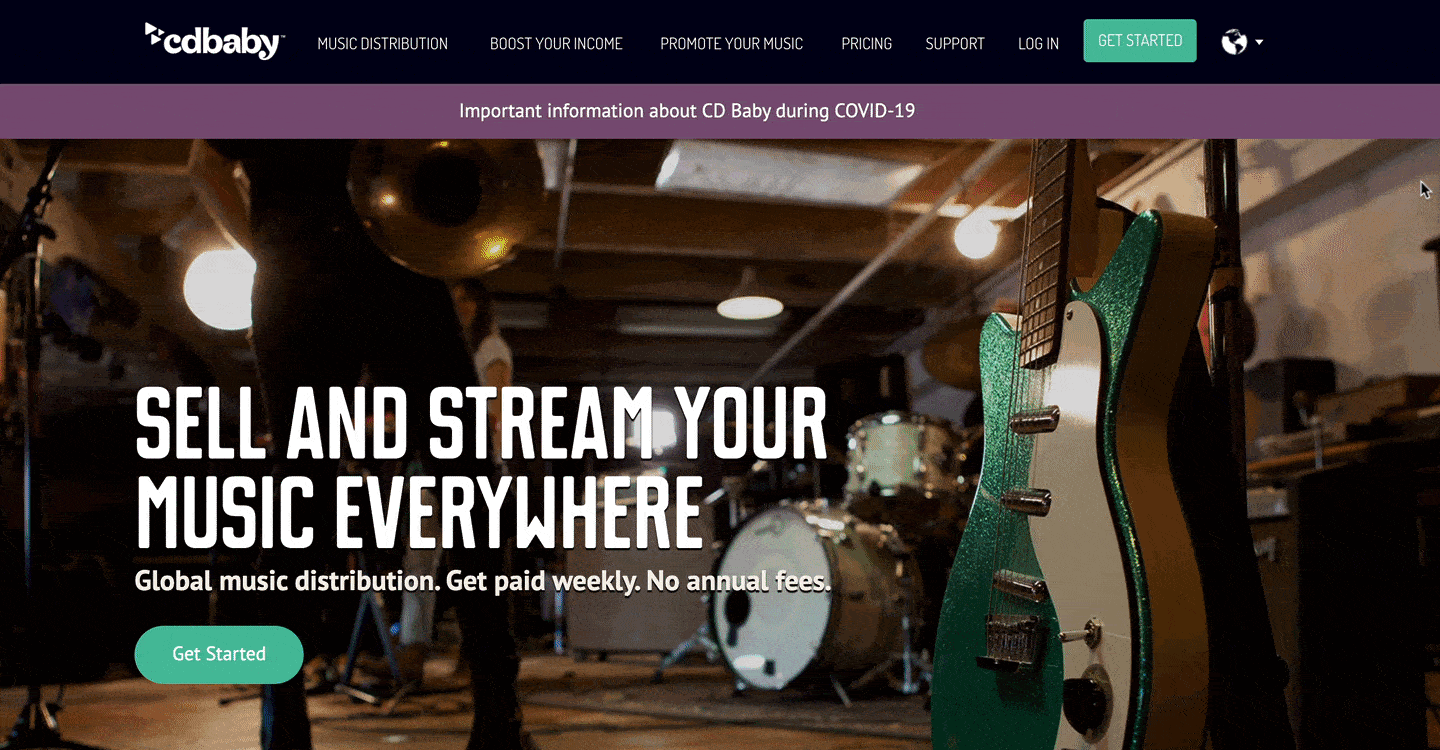
Task: Click the CD Baby logo
Action: point(215,41)
